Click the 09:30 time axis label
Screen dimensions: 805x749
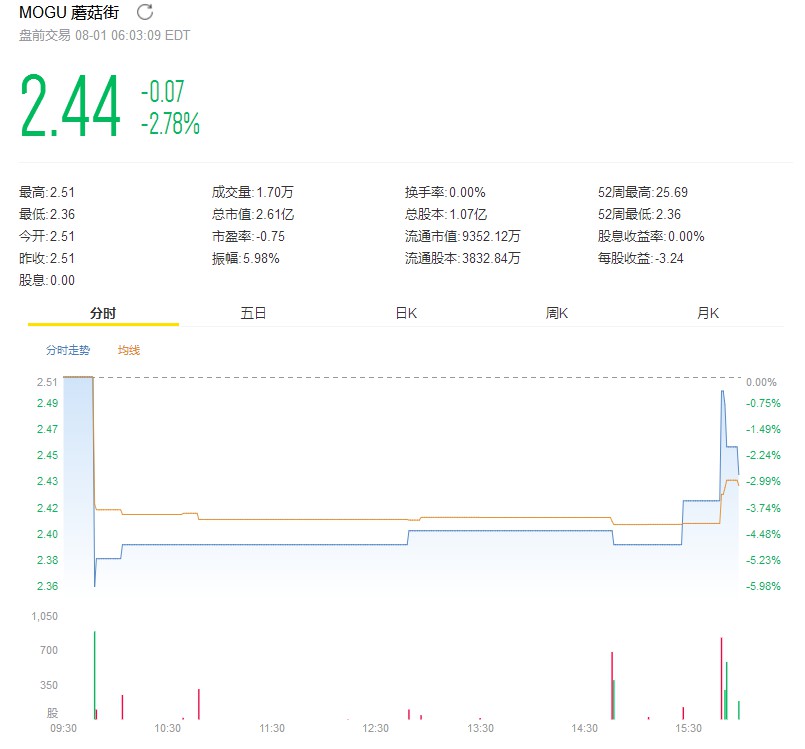point(63,728)
